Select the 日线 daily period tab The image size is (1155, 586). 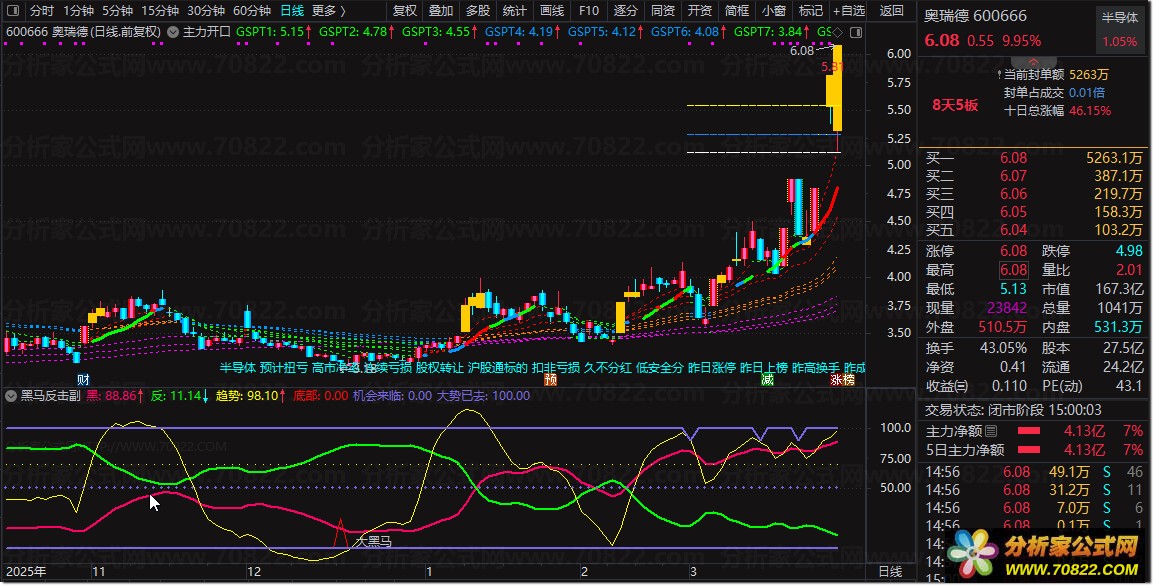tap(292, 11)
